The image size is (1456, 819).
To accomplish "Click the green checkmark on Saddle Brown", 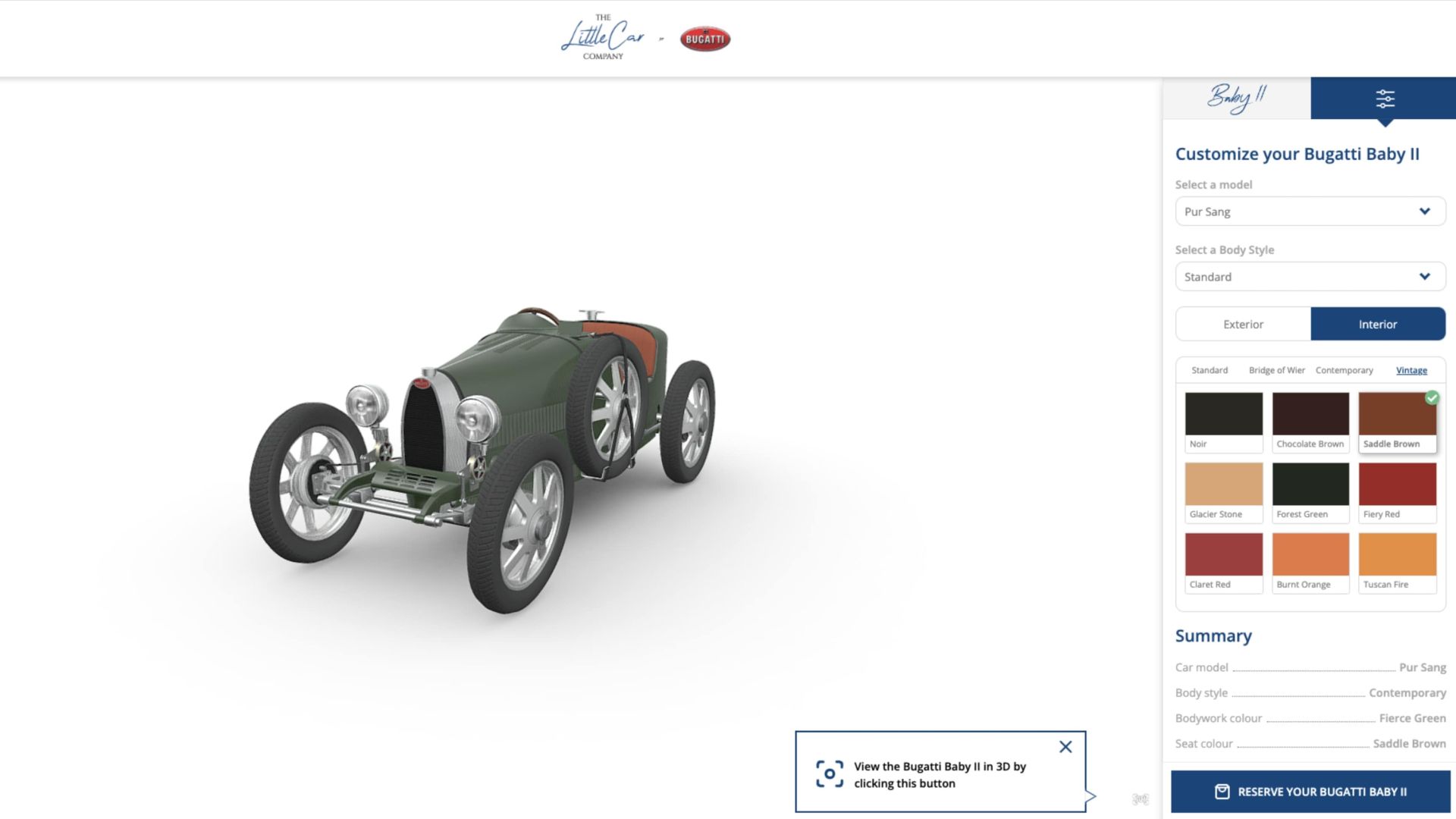I will pos(1432,398).
